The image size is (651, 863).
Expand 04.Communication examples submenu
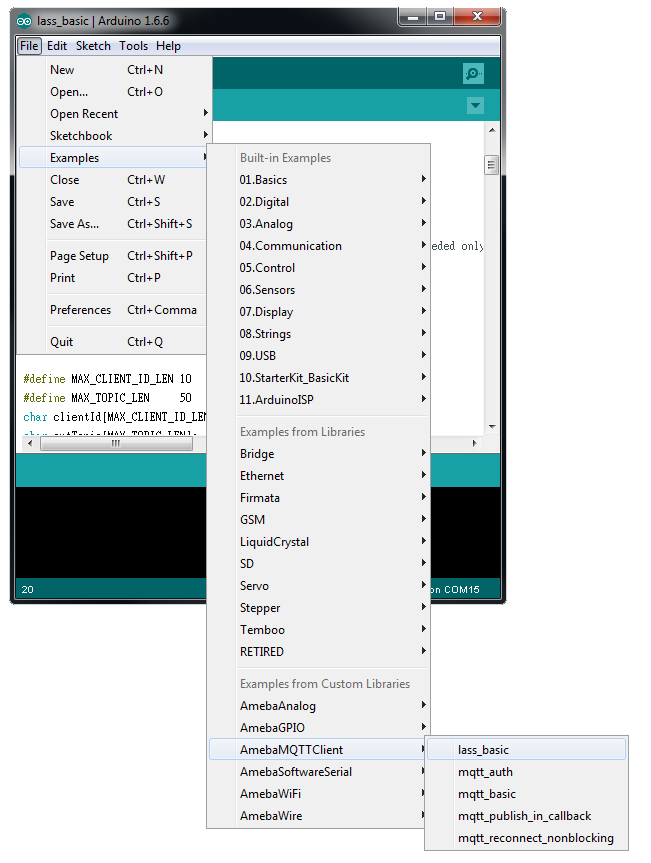(x=319, y=246)
